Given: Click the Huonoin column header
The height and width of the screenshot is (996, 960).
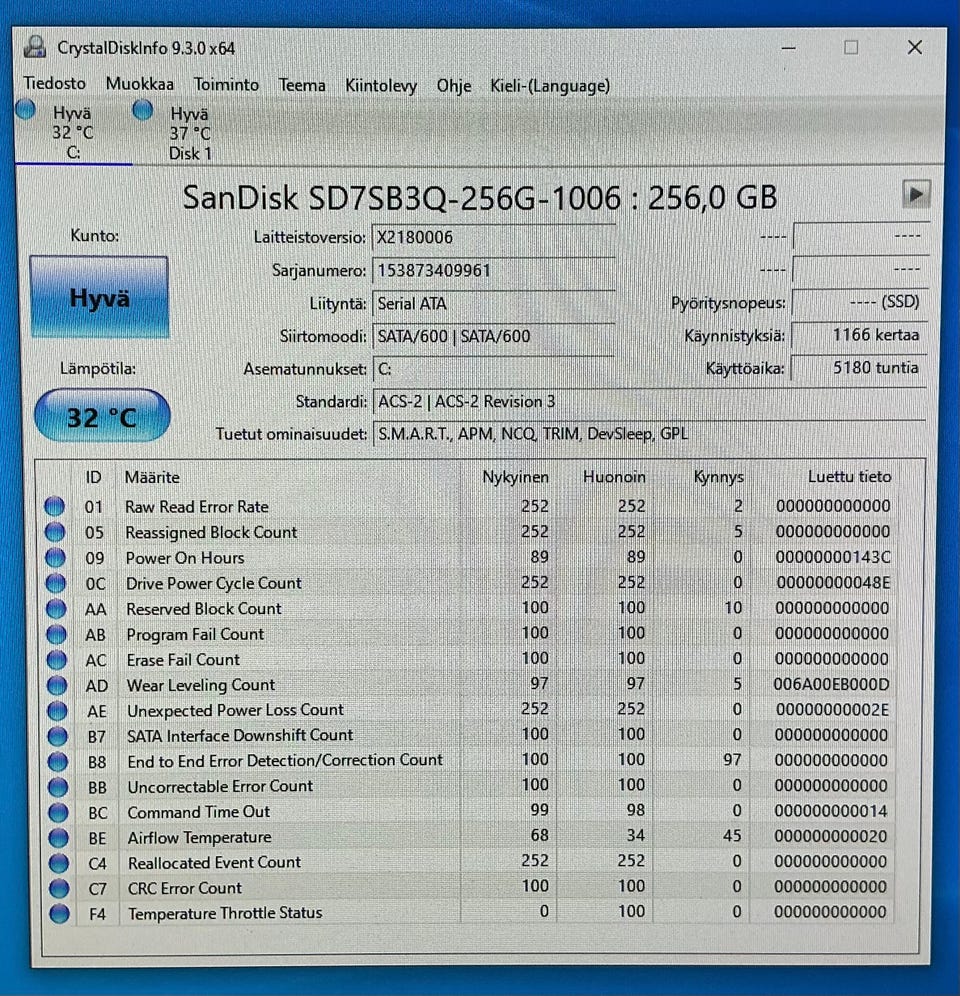Looking at the screenshot, I should (614, 477).
